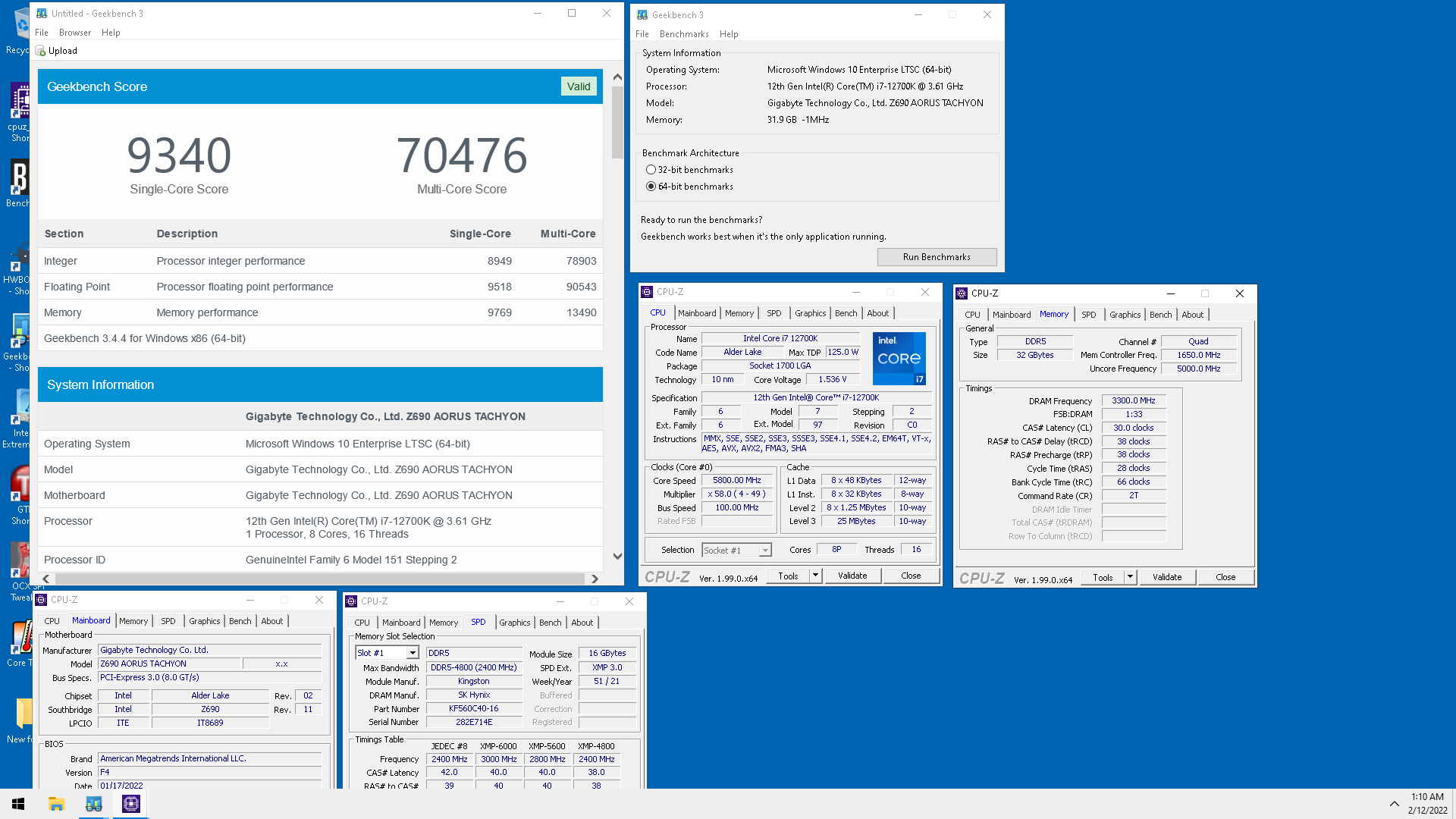
Task: Click the horizontal scrollbar in Geekbench results
Action: tap(319, 579)
